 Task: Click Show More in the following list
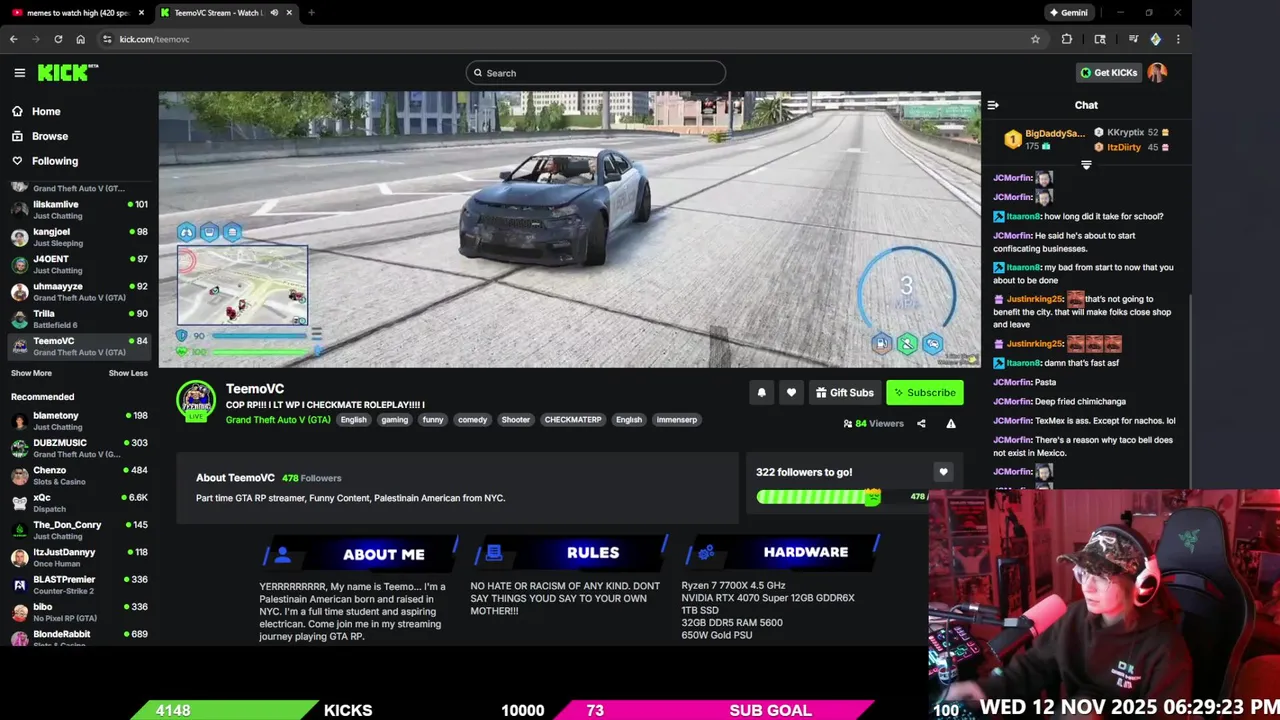point(31,373)
